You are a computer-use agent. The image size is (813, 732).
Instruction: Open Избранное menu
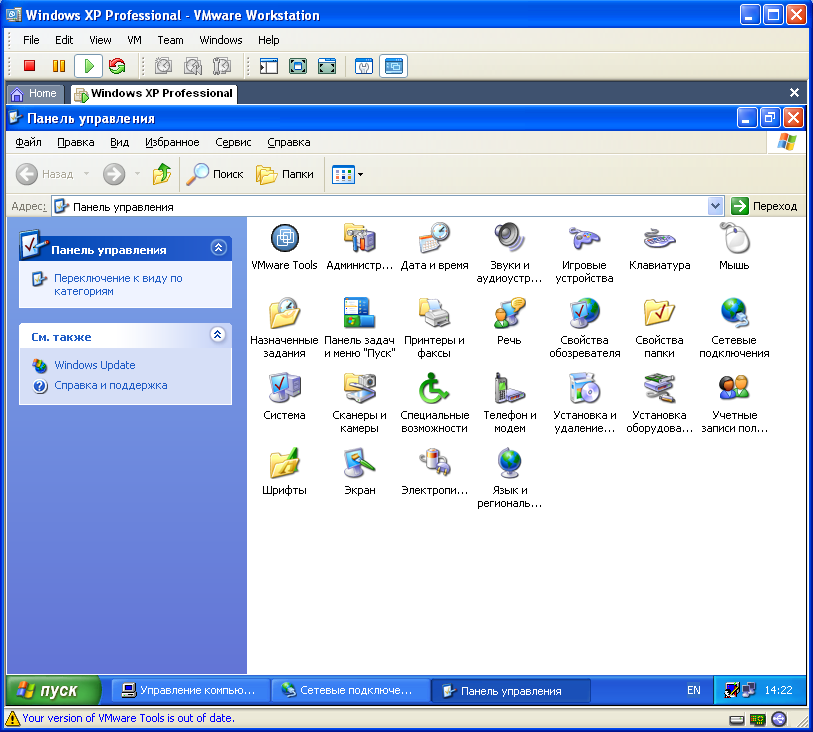[x=172, y=142]
